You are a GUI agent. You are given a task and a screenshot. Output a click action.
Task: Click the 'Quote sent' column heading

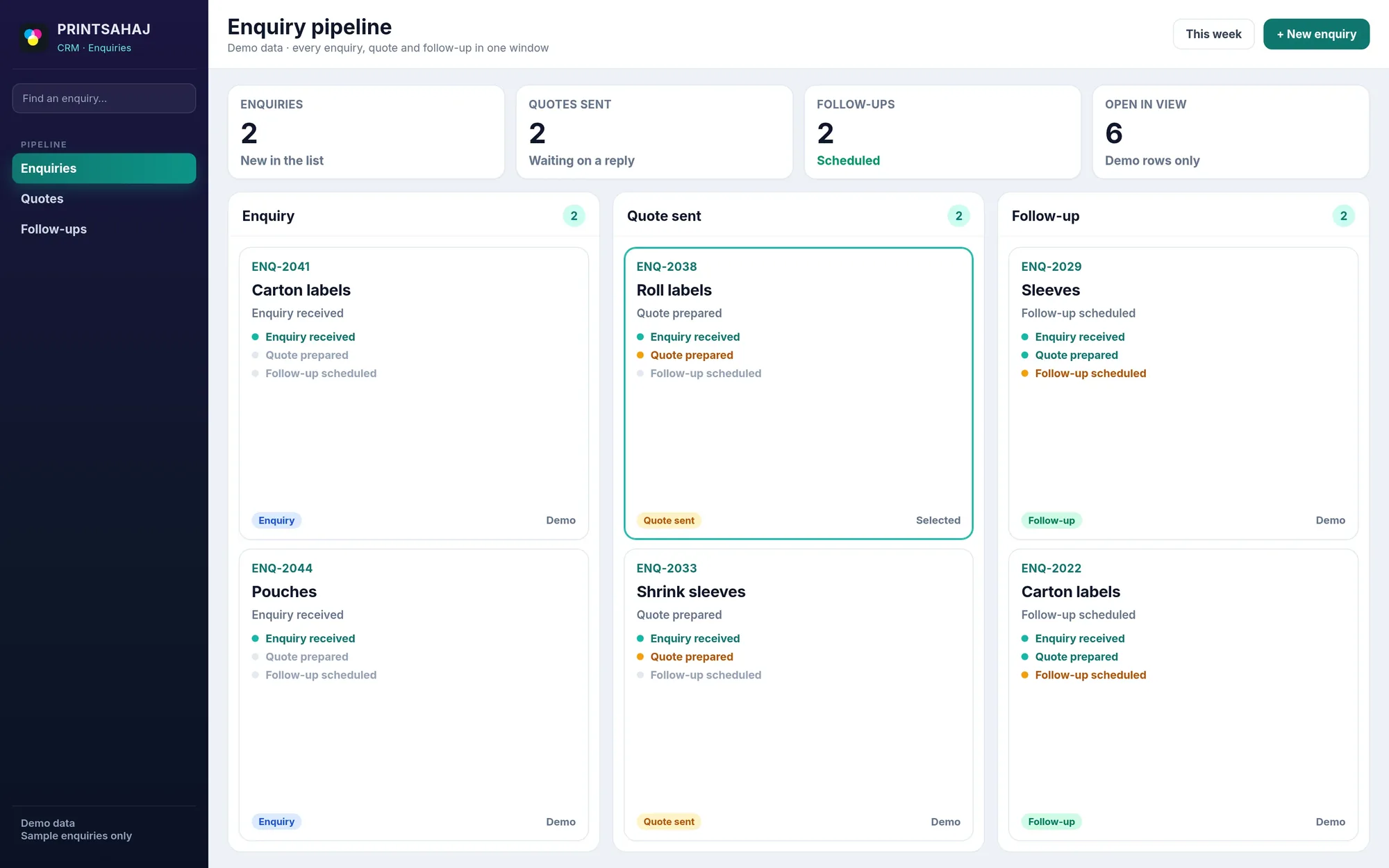click(x=664, y=216)
